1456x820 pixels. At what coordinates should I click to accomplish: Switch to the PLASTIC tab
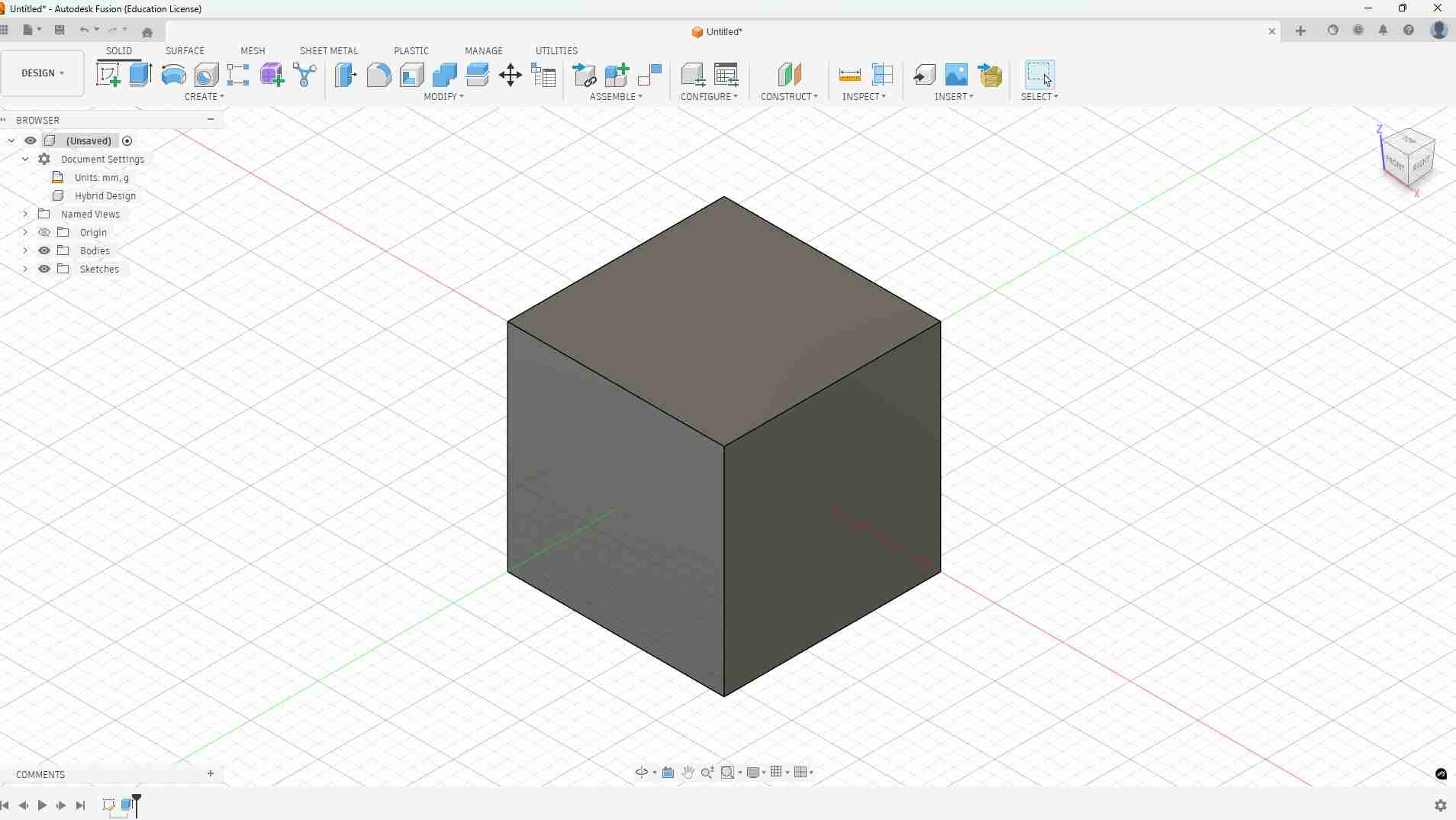(411, 50)
